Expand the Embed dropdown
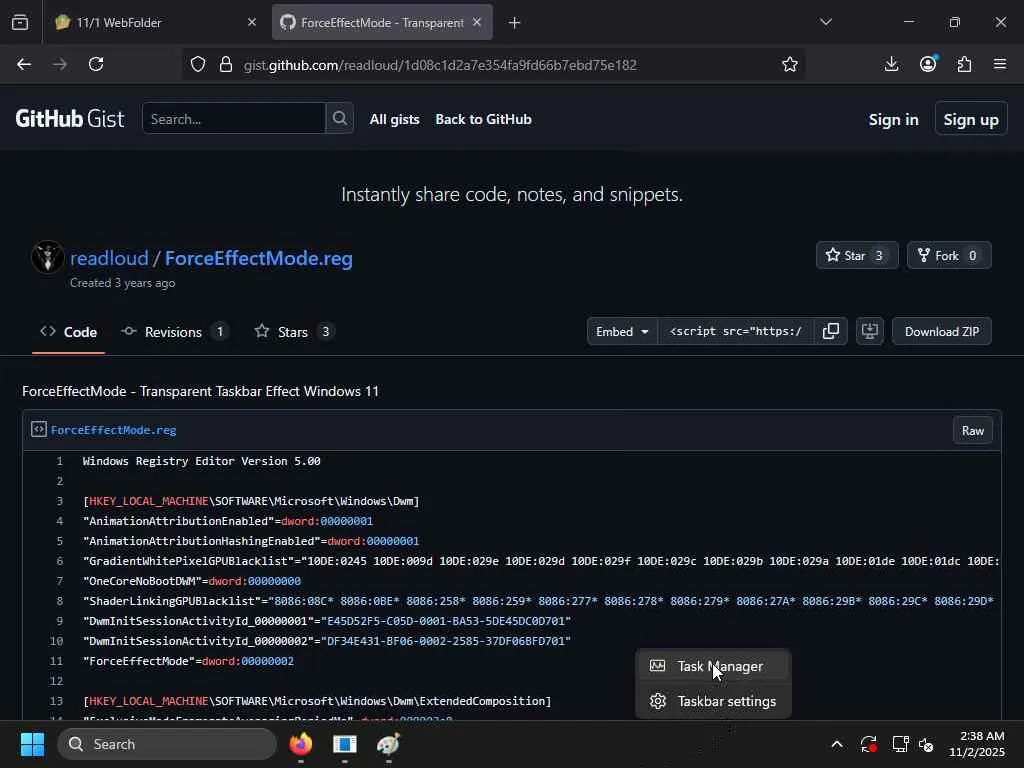This screenshot has width=1024, height=768. 622,331
